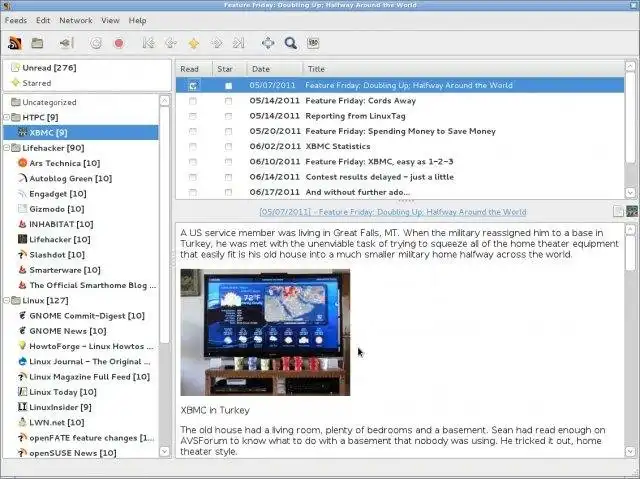Click the Lifehacker [10] feed icon
The height and width of the screenshot is (479, 640).
(22, 239)
